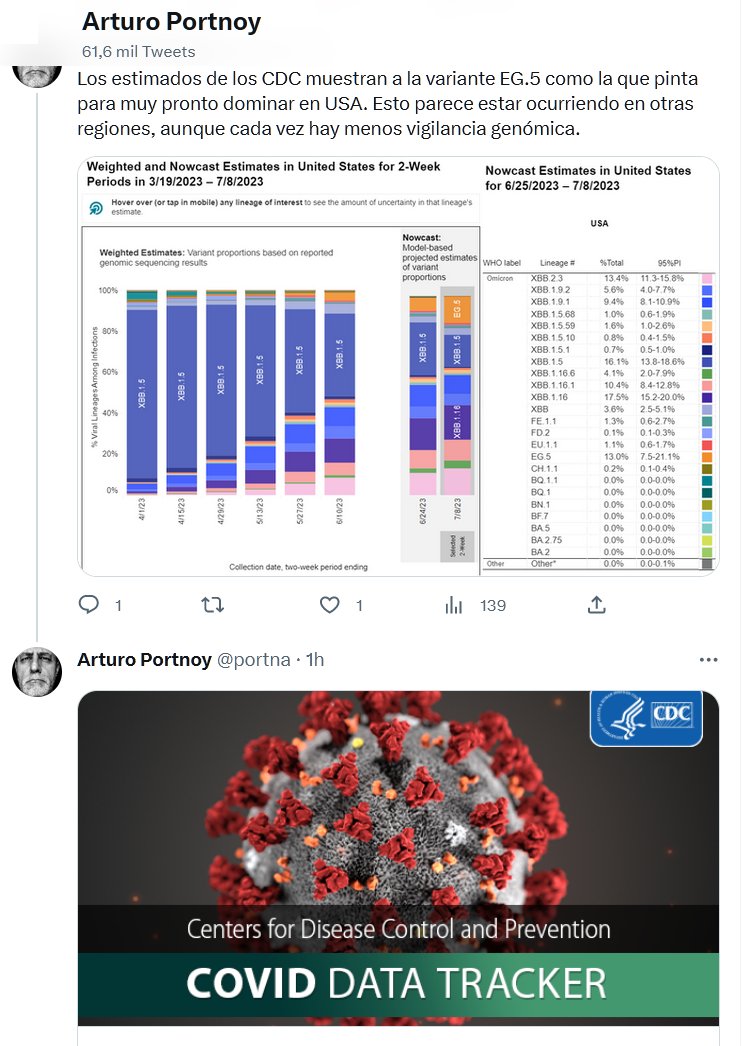Like the tweet with the heart icon
The image size is (750, 1046).
coord(329,605)
